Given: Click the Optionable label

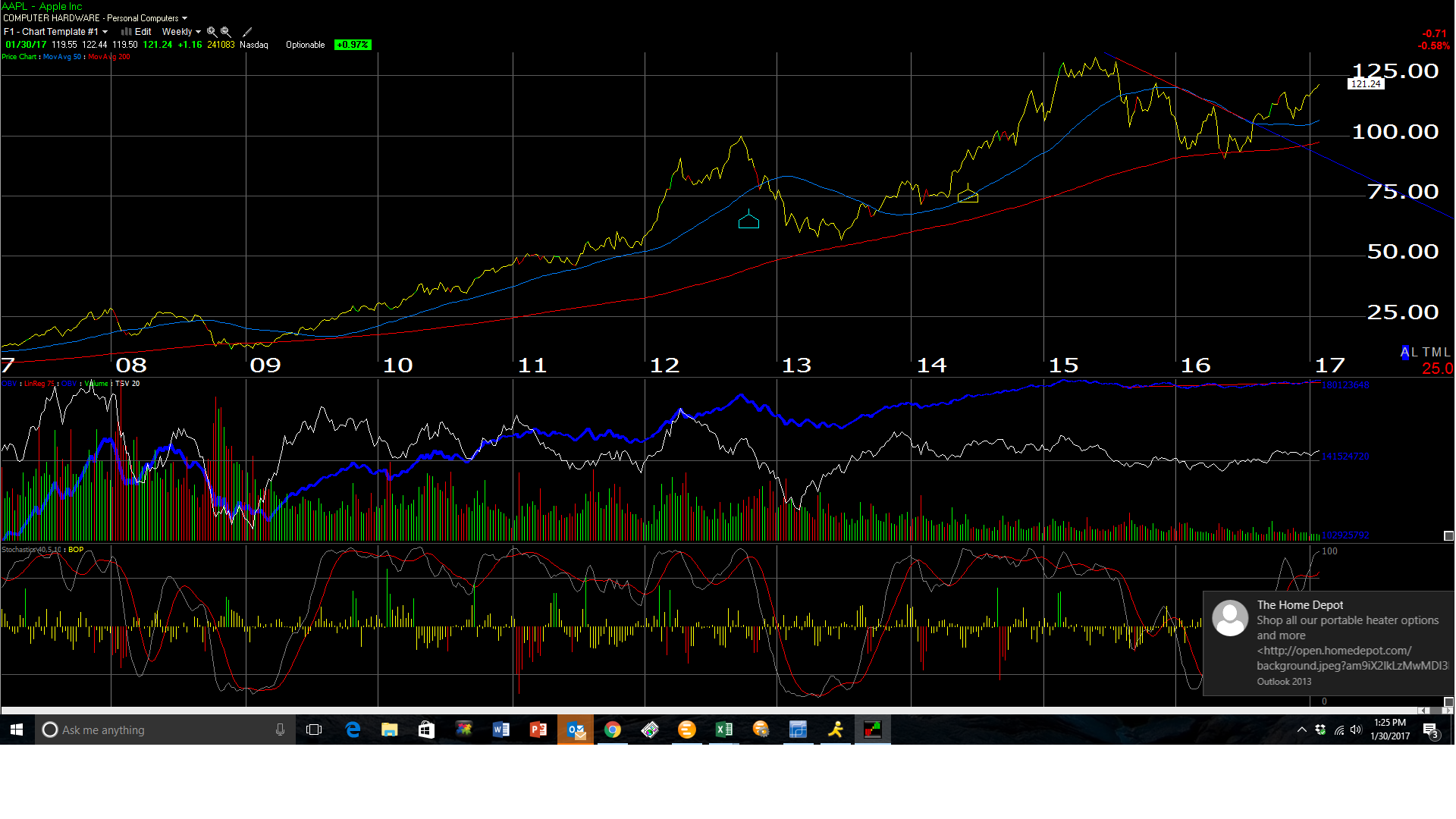Looking at the screenshot, I should [306, 45].
